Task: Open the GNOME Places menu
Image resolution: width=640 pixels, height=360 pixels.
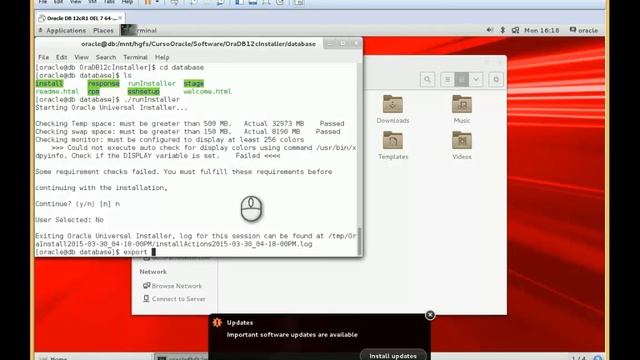Action: coord(103,30)
